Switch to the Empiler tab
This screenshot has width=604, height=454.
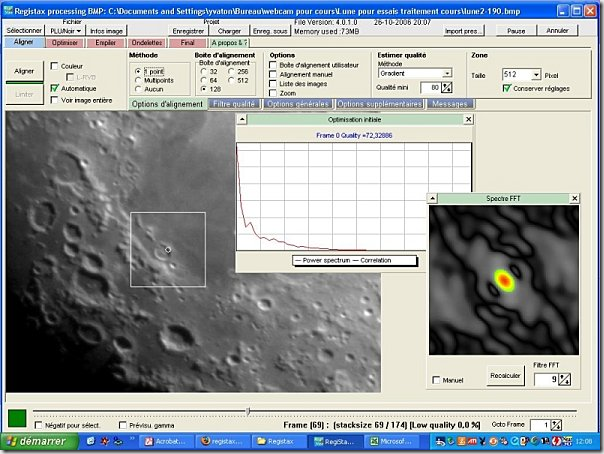click(106, 43)
